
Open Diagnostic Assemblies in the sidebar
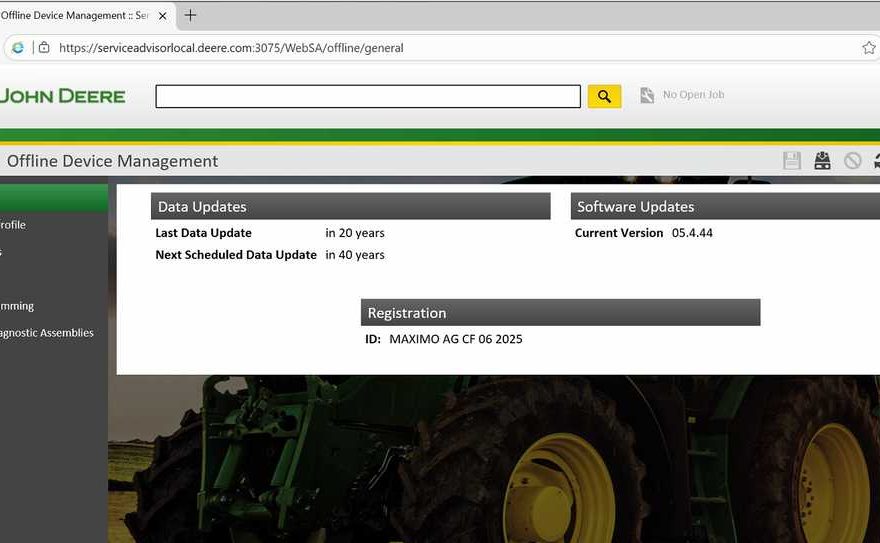pyautogui.click(x=47, y=333)
